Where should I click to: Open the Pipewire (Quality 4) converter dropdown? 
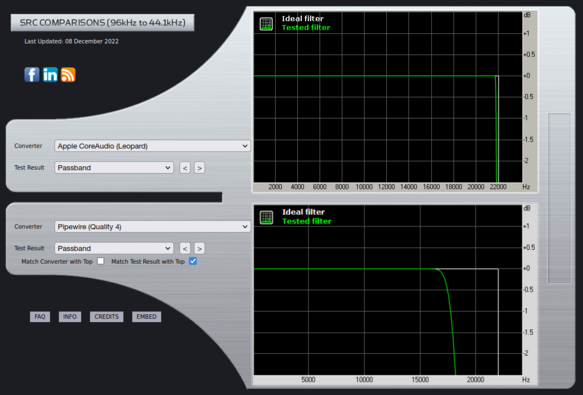coord(152,227)
